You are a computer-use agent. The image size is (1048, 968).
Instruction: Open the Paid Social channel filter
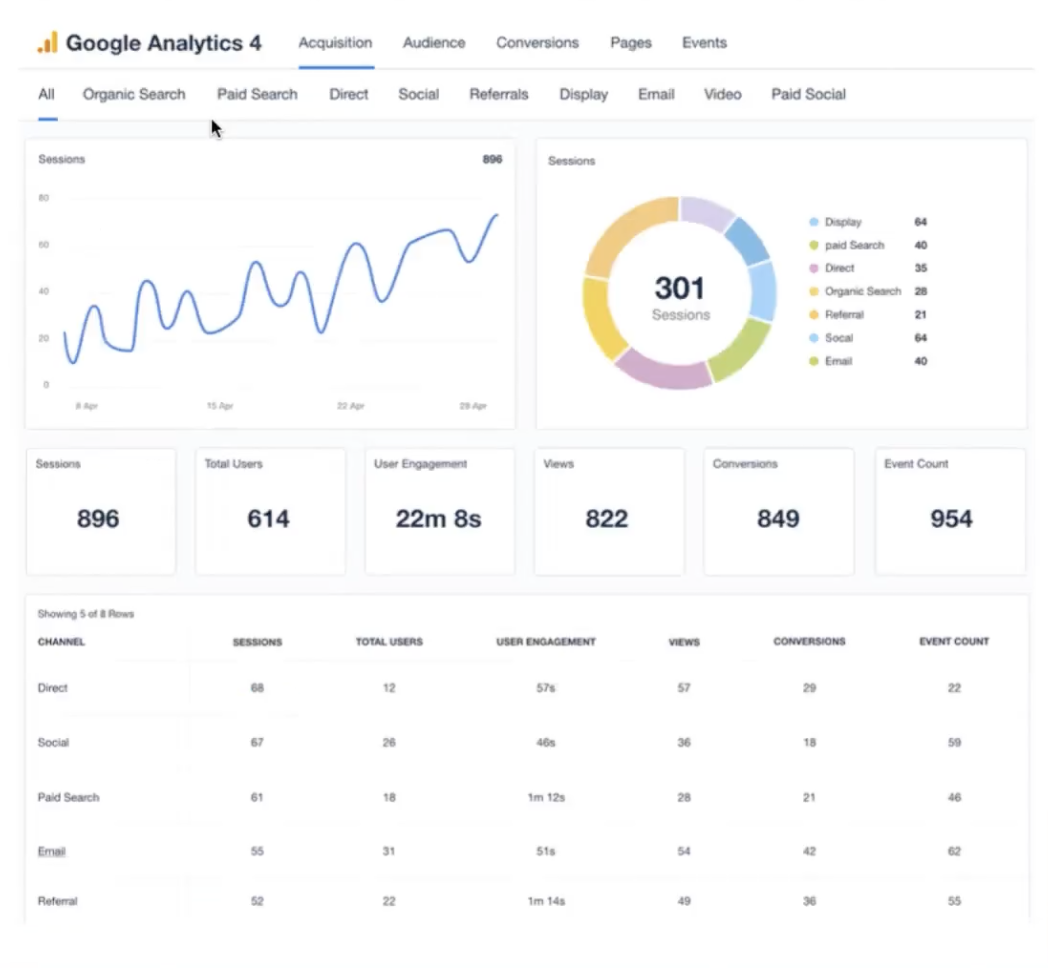tap(809, 94)
